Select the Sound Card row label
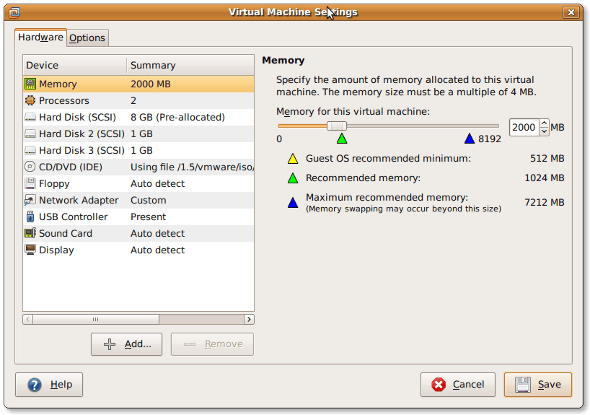Viewport: 590px width, 415px height. pyautogui.click(x=66, y=233)
